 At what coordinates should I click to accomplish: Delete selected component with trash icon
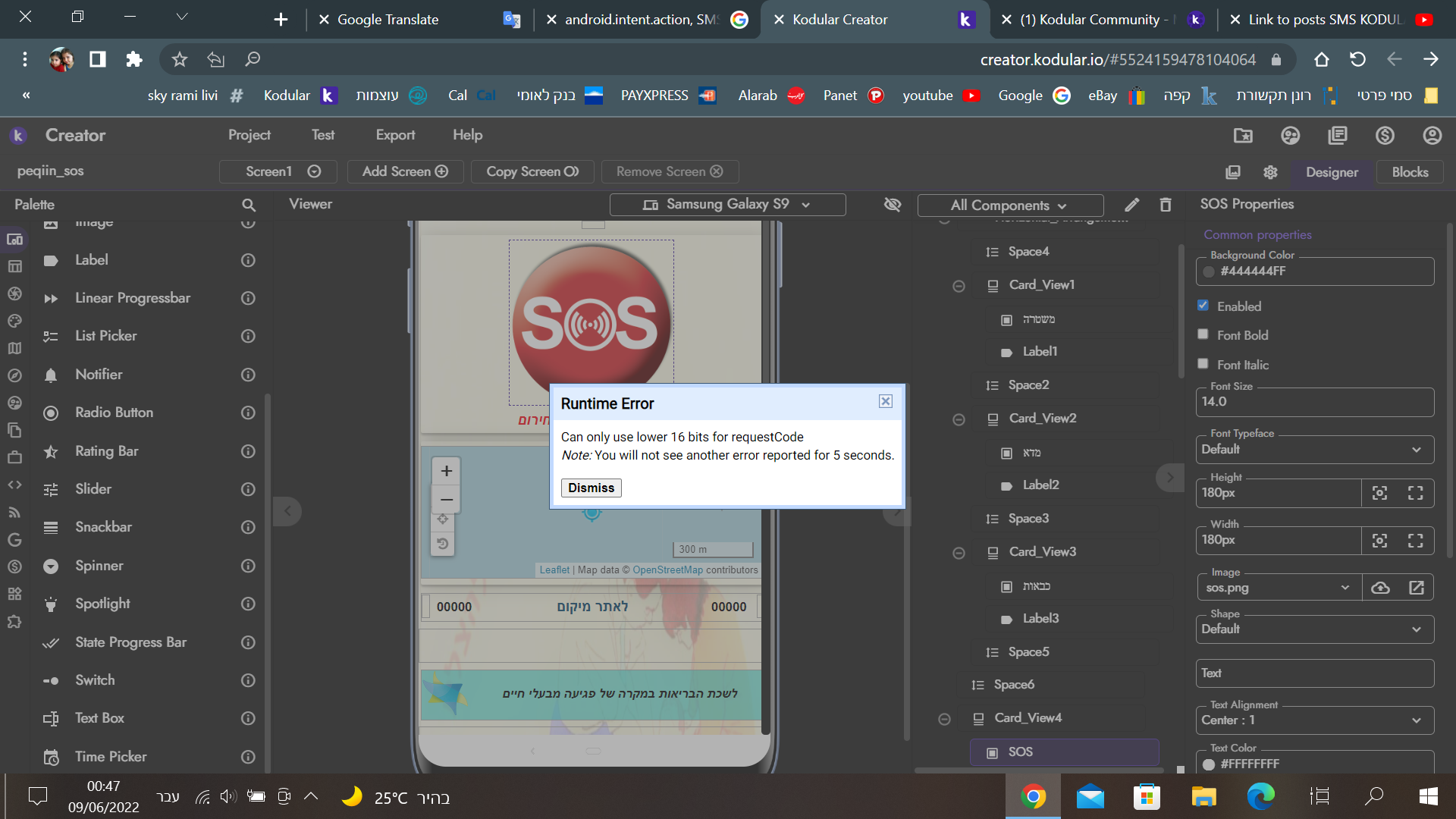click(1166, 205)
